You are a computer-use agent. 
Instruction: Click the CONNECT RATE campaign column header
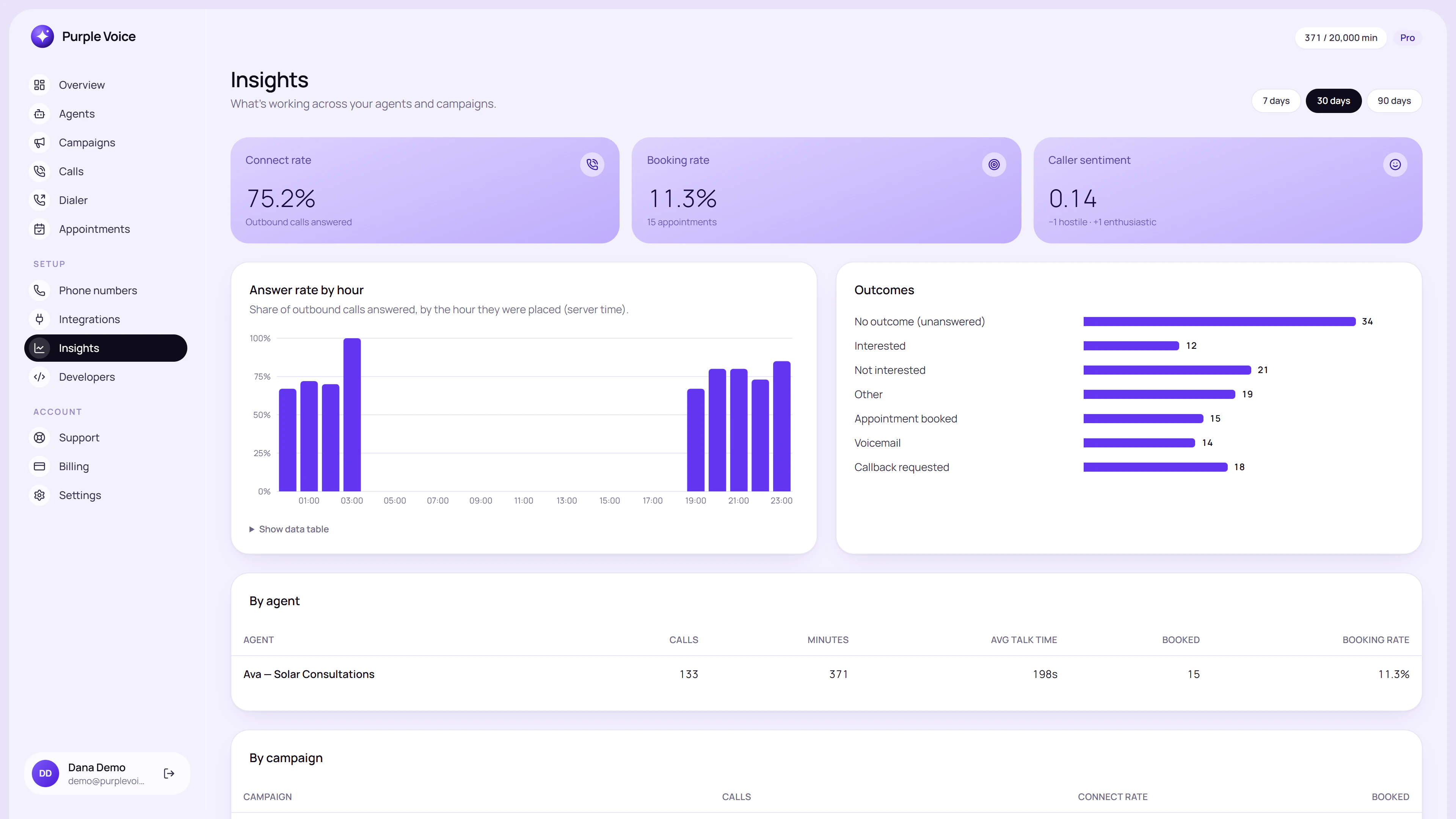1112,797
